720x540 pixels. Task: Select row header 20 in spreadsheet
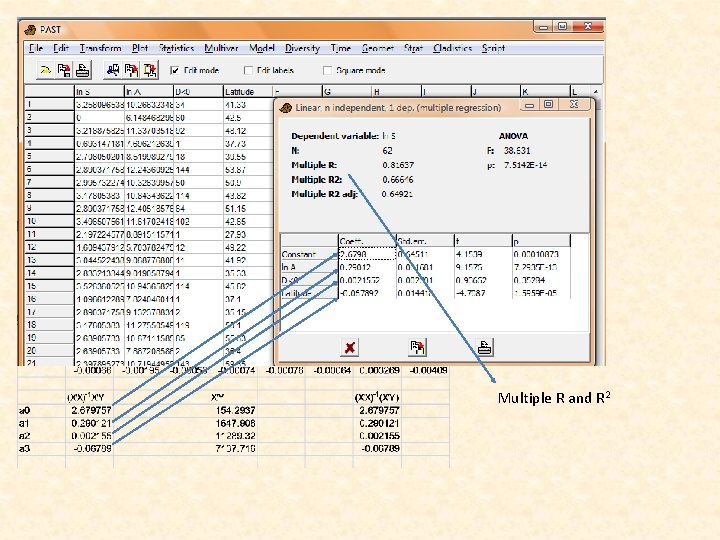(49, 350)
